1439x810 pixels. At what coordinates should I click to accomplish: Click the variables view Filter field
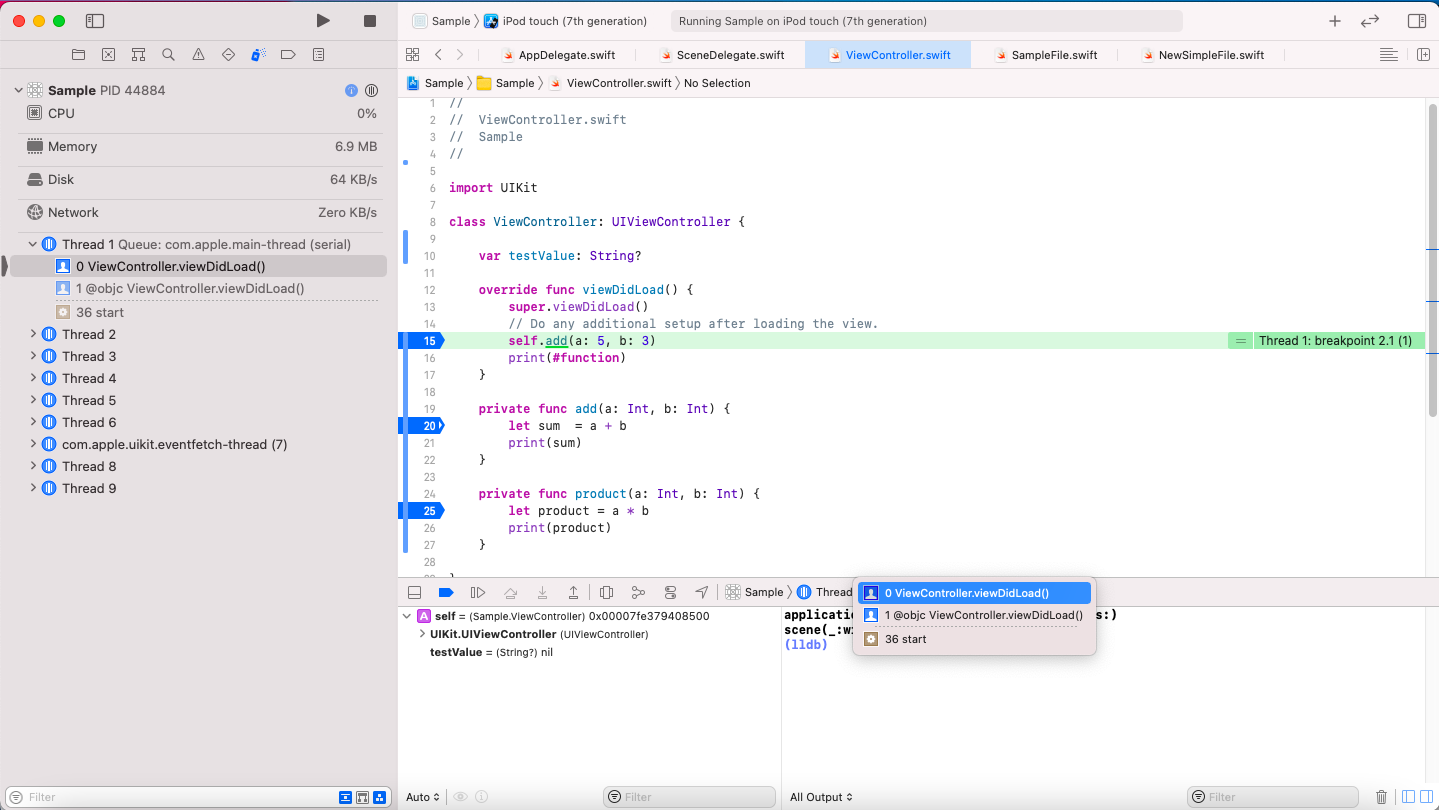point(690,797)
